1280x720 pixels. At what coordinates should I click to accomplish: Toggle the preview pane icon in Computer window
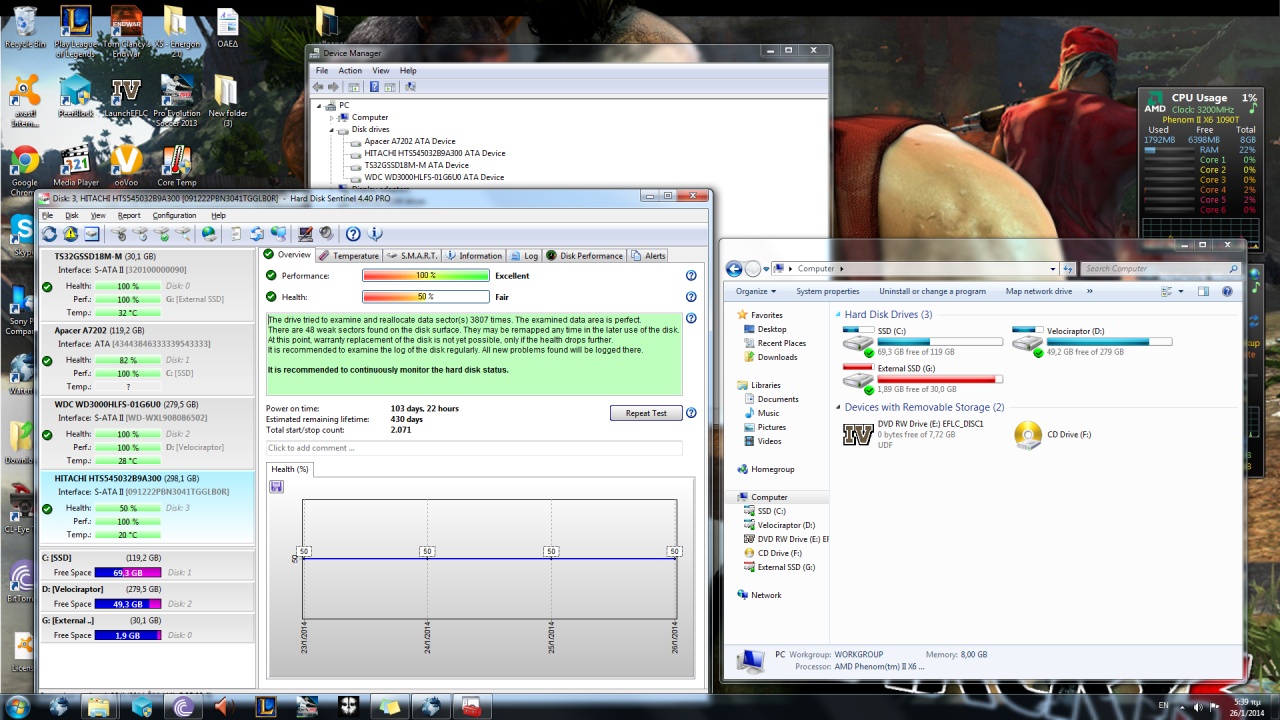(x=1203, y=291)
